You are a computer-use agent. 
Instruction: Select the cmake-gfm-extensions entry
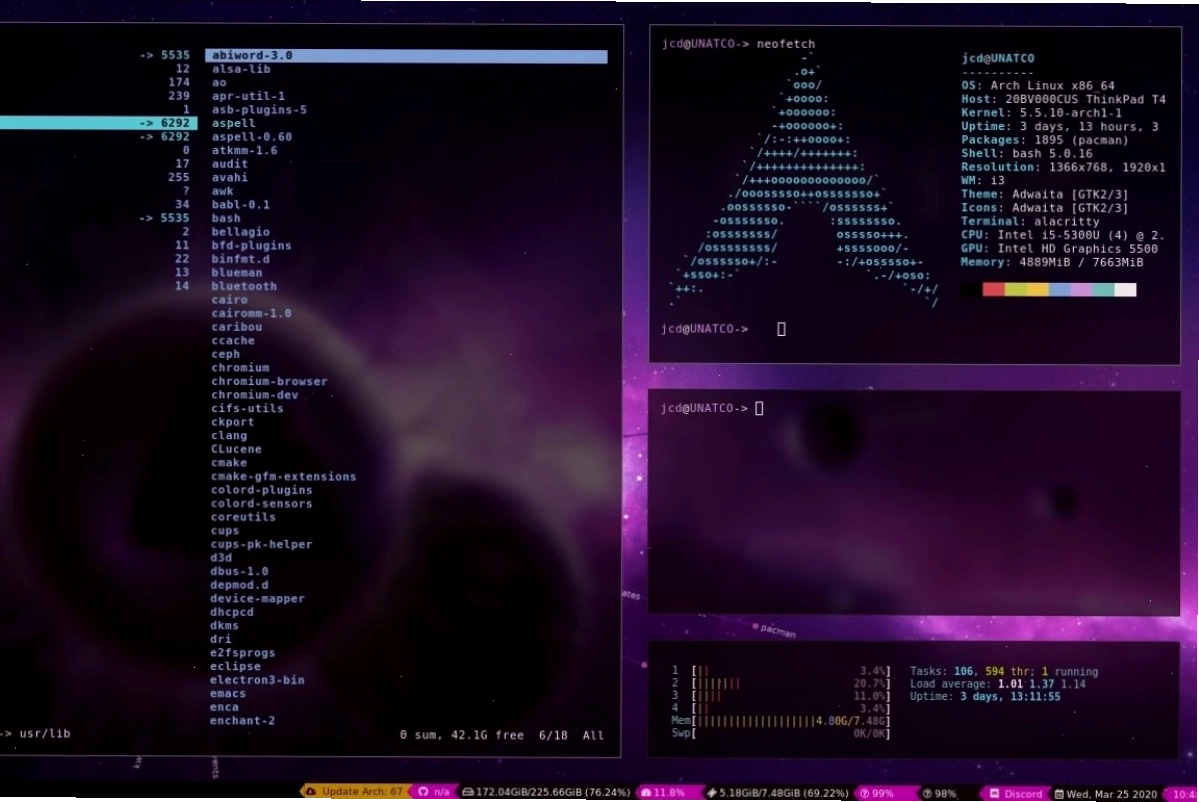[x=284, y=476]
